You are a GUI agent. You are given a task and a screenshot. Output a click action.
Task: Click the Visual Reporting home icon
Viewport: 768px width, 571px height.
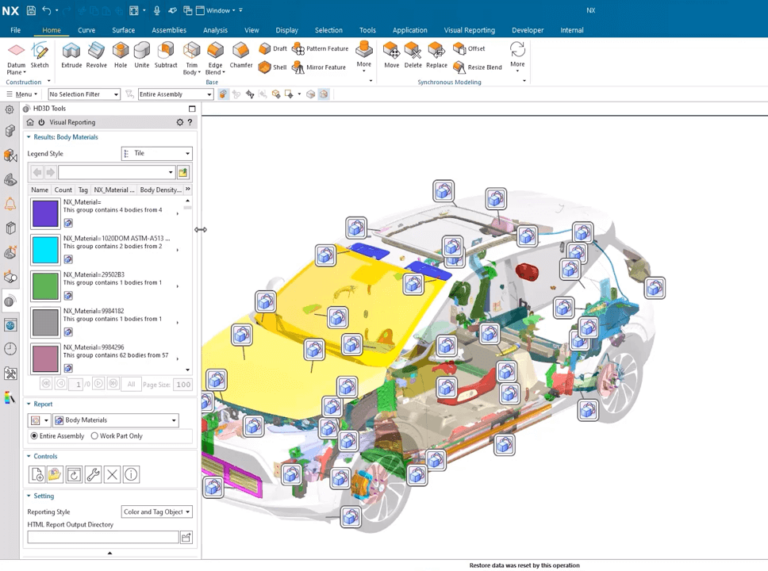click(x=30, y=122)
